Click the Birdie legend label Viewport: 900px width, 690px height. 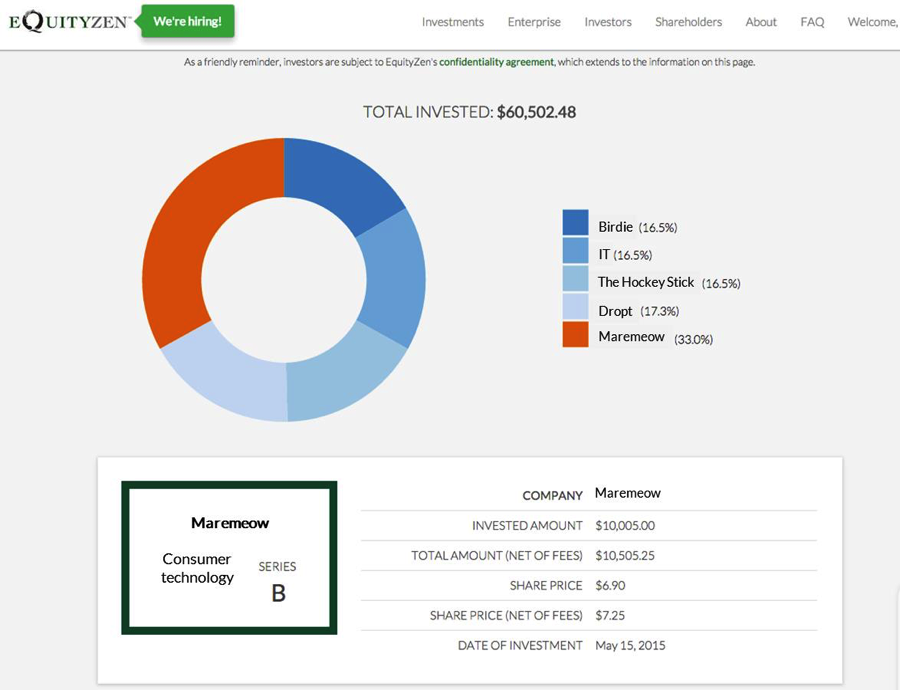tap(615, 227)
